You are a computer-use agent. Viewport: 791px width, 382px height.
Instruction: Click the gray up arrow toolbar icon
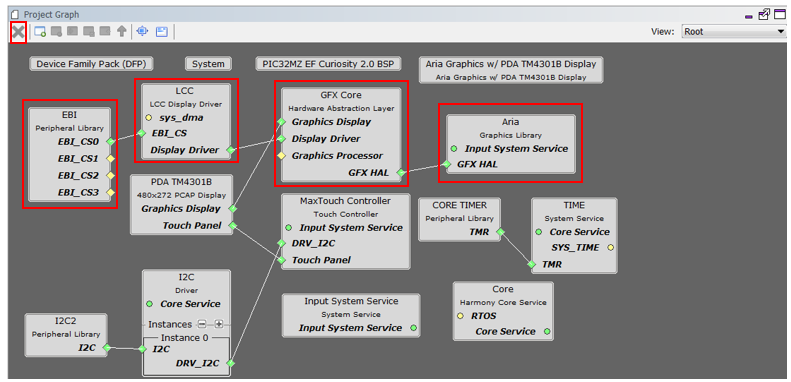[x=122, y=32]
